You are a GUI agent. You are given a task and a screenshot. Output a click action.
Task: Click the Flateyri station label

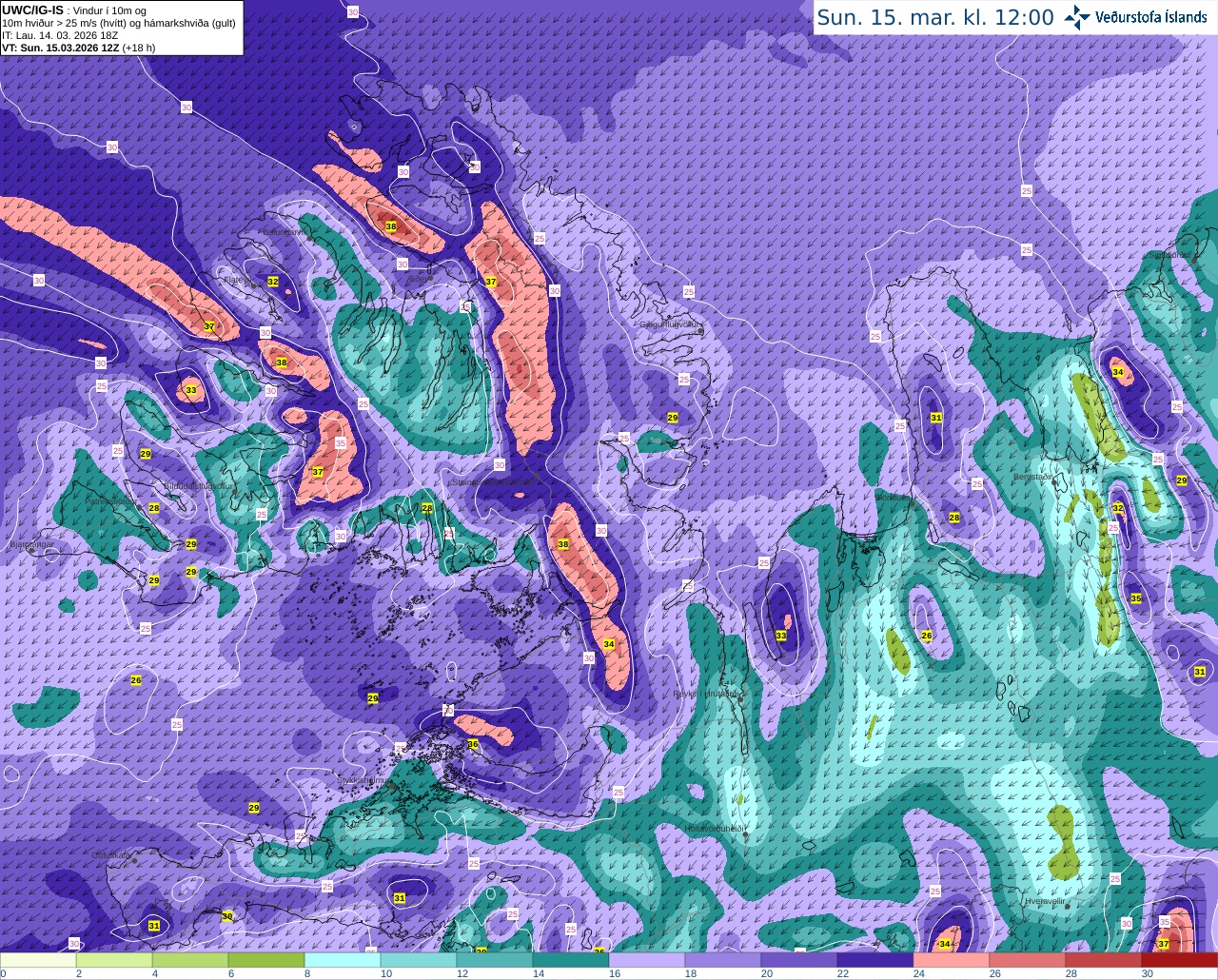pyautogui.click(x=238, y=280)
